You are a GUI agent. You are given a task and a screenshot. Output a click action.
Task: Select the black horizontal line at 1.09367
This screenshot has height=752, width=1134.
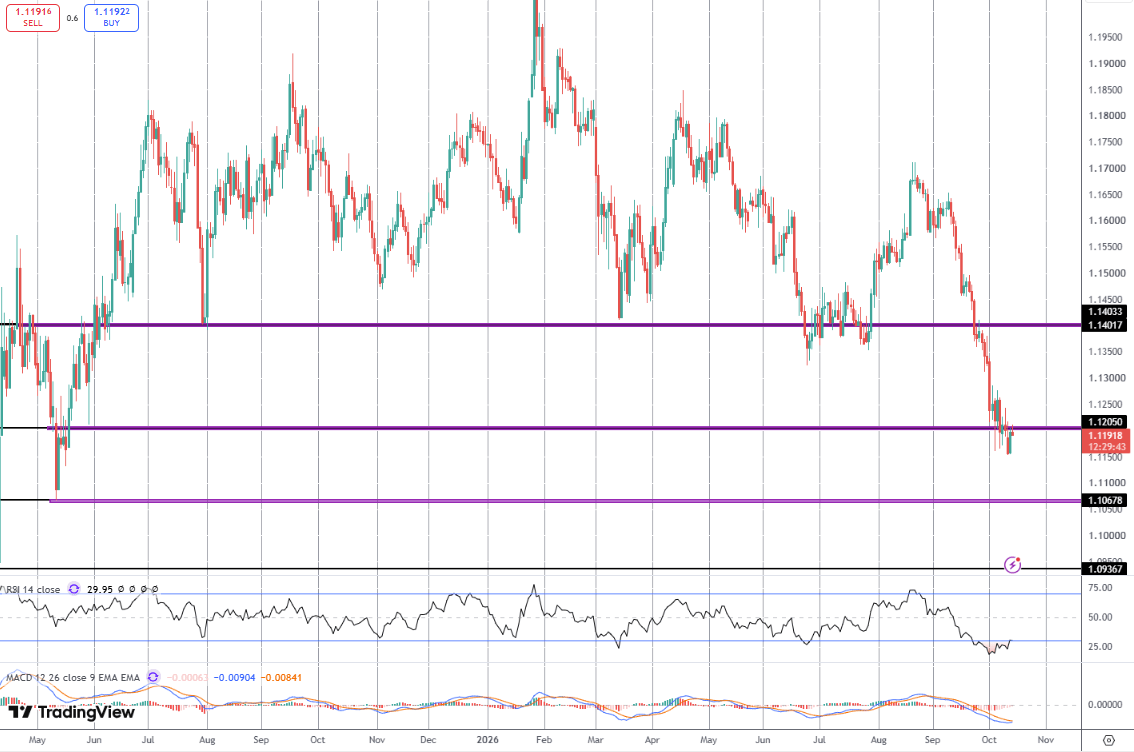point(541,569)
